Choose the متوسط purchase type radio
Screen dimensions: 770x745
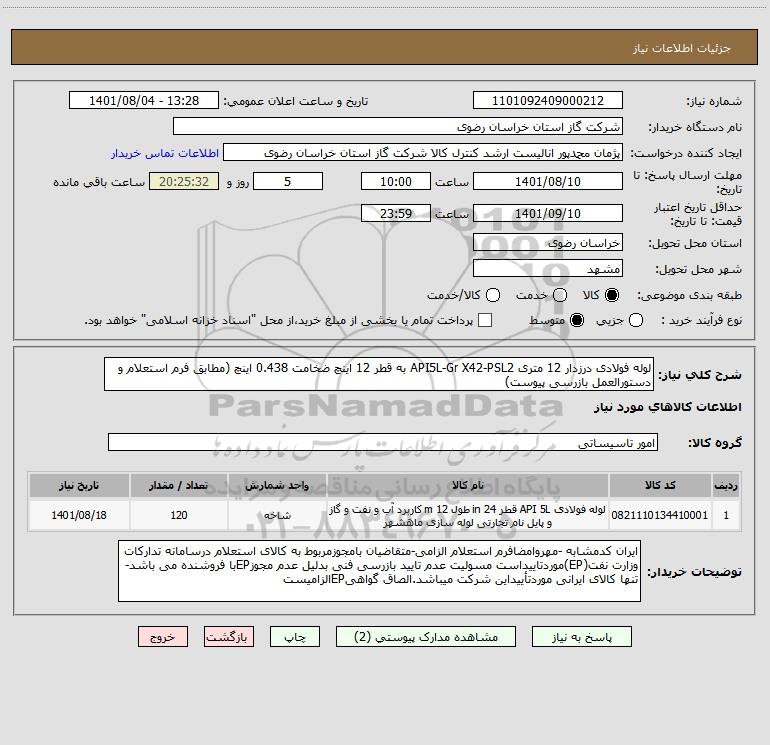click(x=577, y=320)
